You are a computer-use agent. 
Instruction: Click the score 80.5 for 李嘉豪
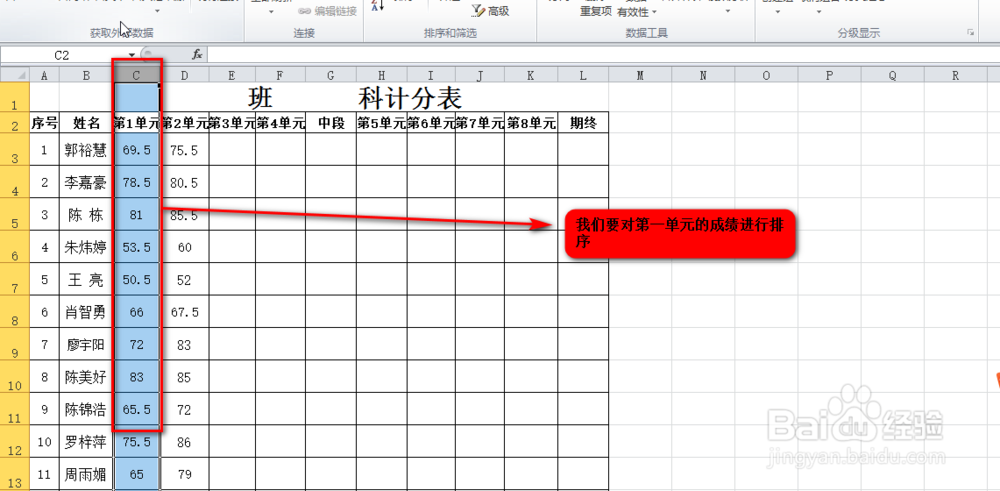(184, 182)
